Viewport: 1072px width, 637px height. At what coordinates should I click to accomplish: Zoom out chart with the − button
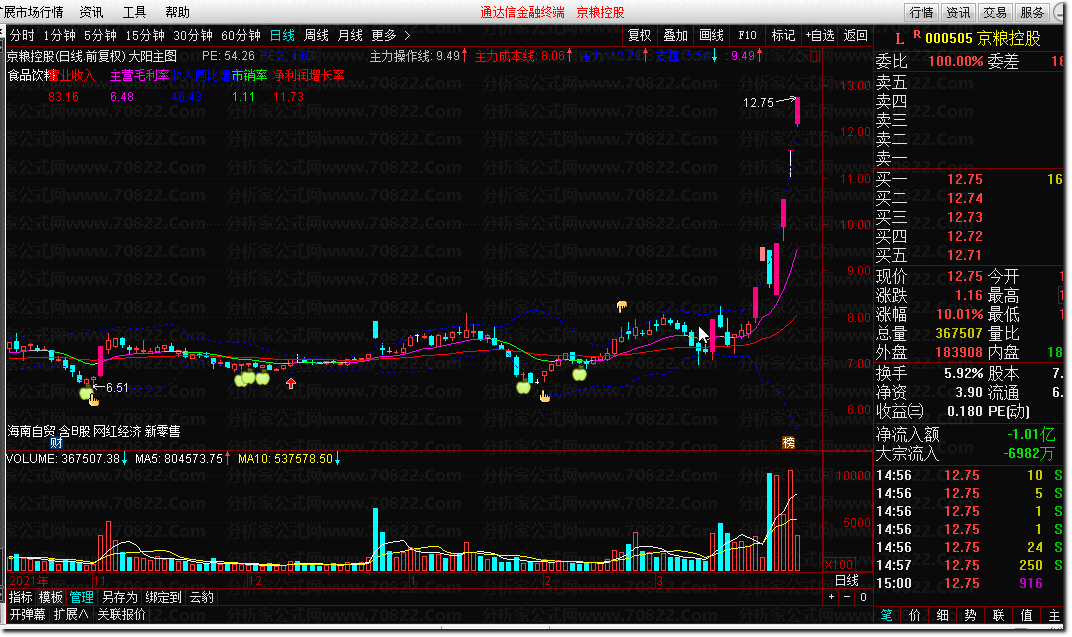pyautogui.click(x=847, y=597)
